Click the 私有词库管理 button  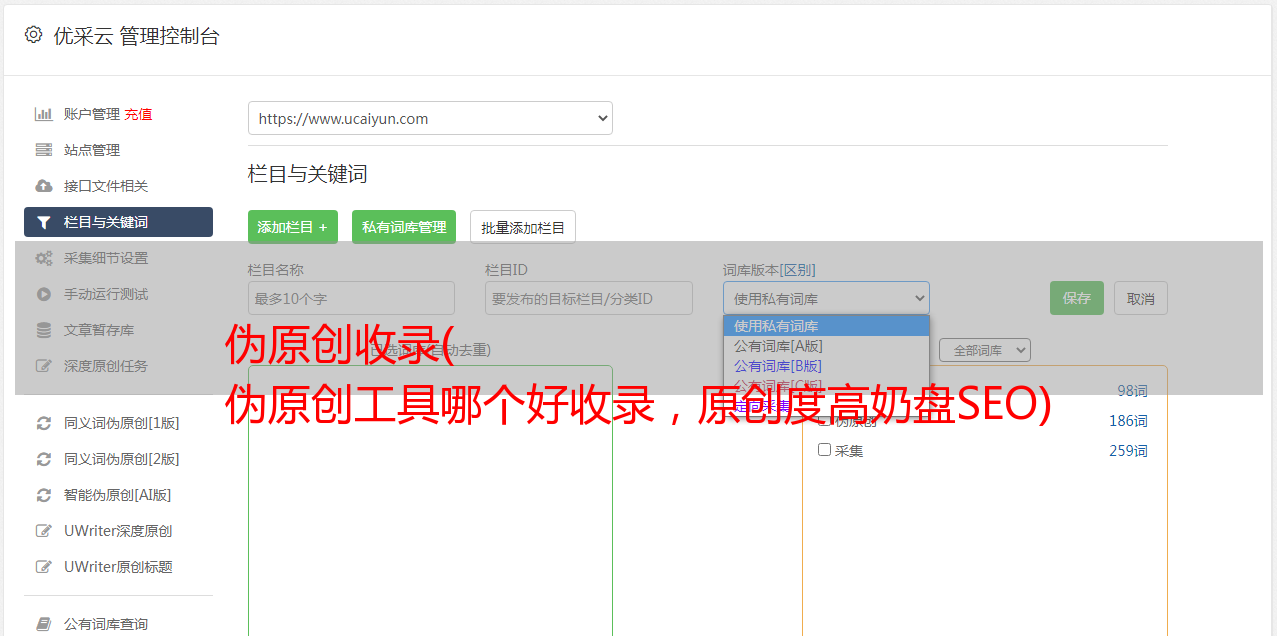click(404, 227)
